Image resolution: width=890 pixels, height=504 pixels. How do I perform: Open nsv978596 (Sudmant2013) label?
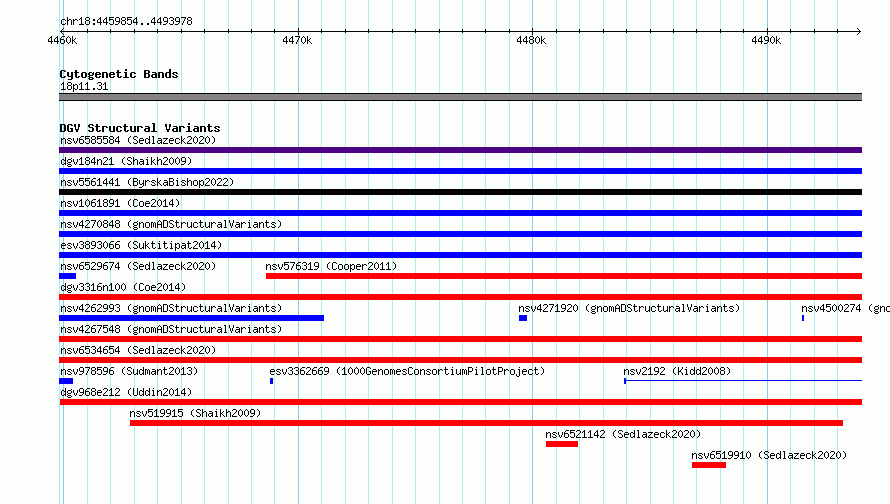(x=129, y=371)
